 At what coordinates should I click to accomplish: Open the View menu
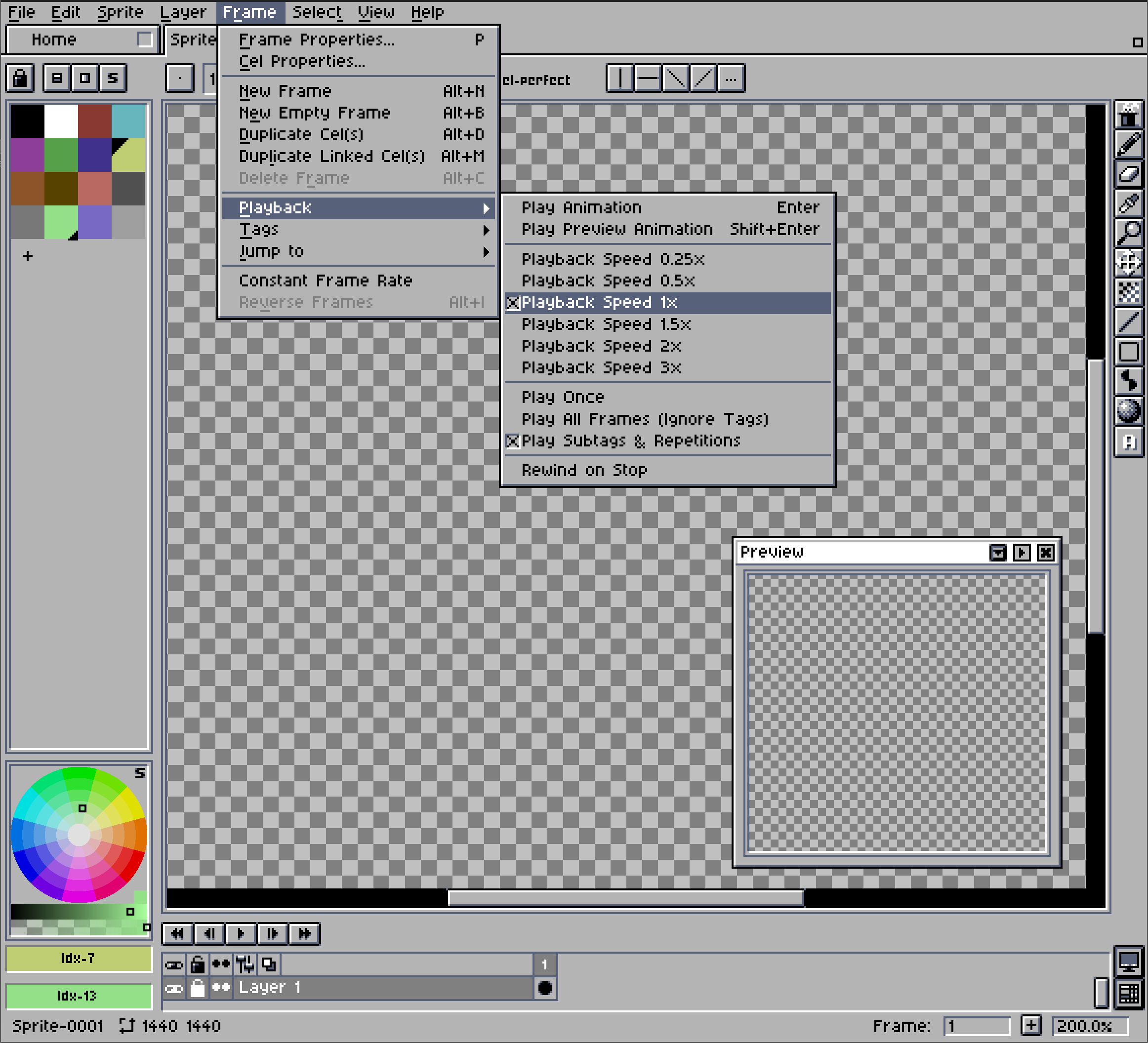click(x=376, y=12)
